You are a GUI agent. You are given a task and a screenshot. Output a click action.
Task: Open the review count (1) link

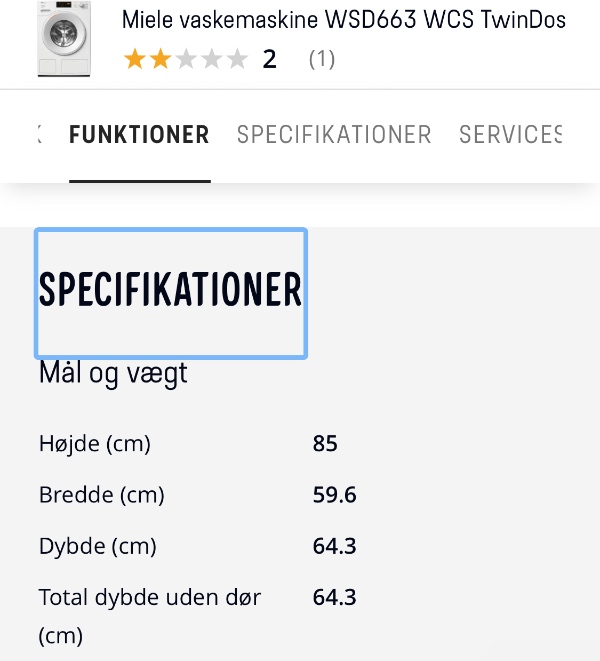[321, 60]
